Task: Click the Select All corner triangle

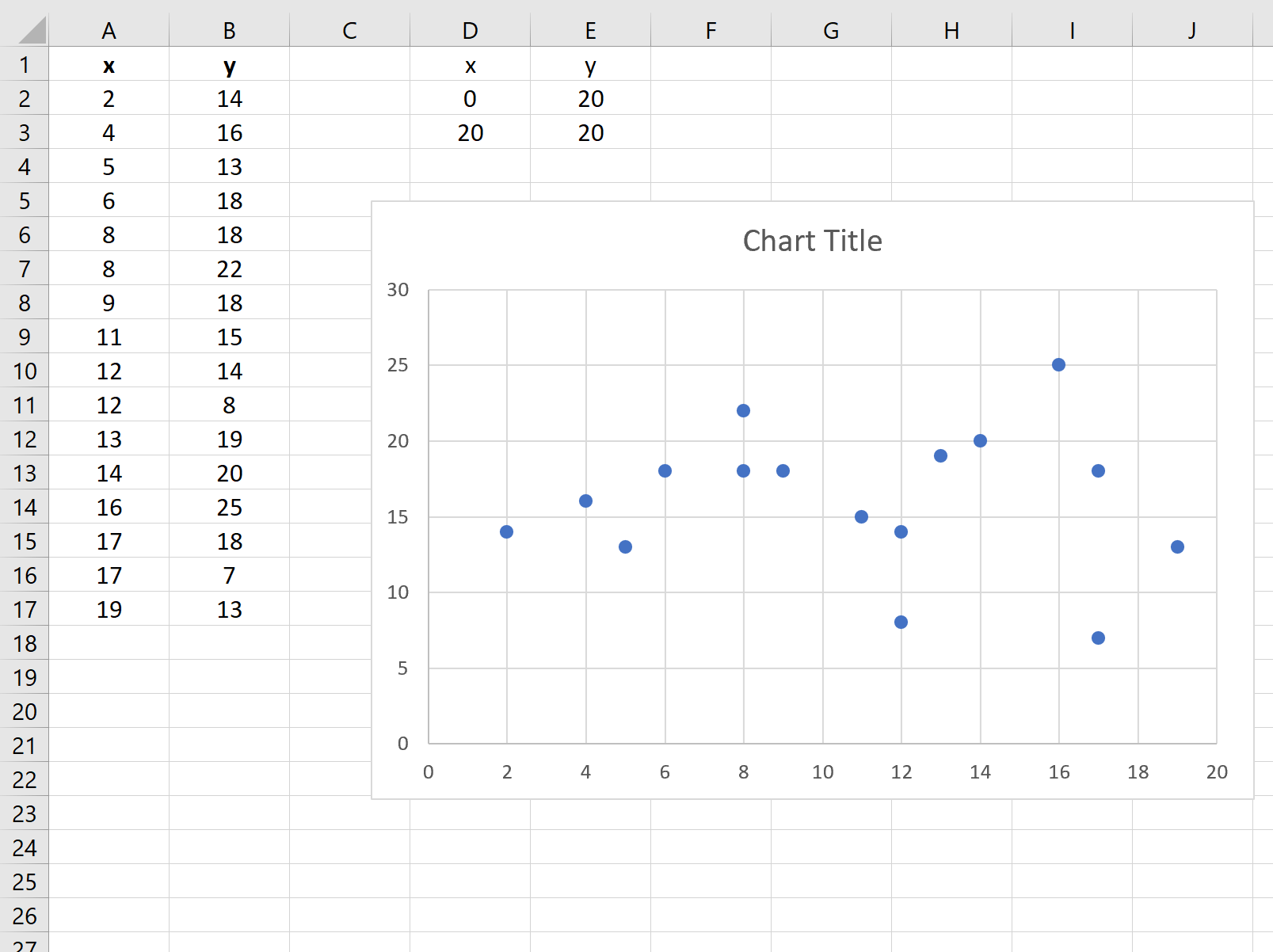Action: 32,31
